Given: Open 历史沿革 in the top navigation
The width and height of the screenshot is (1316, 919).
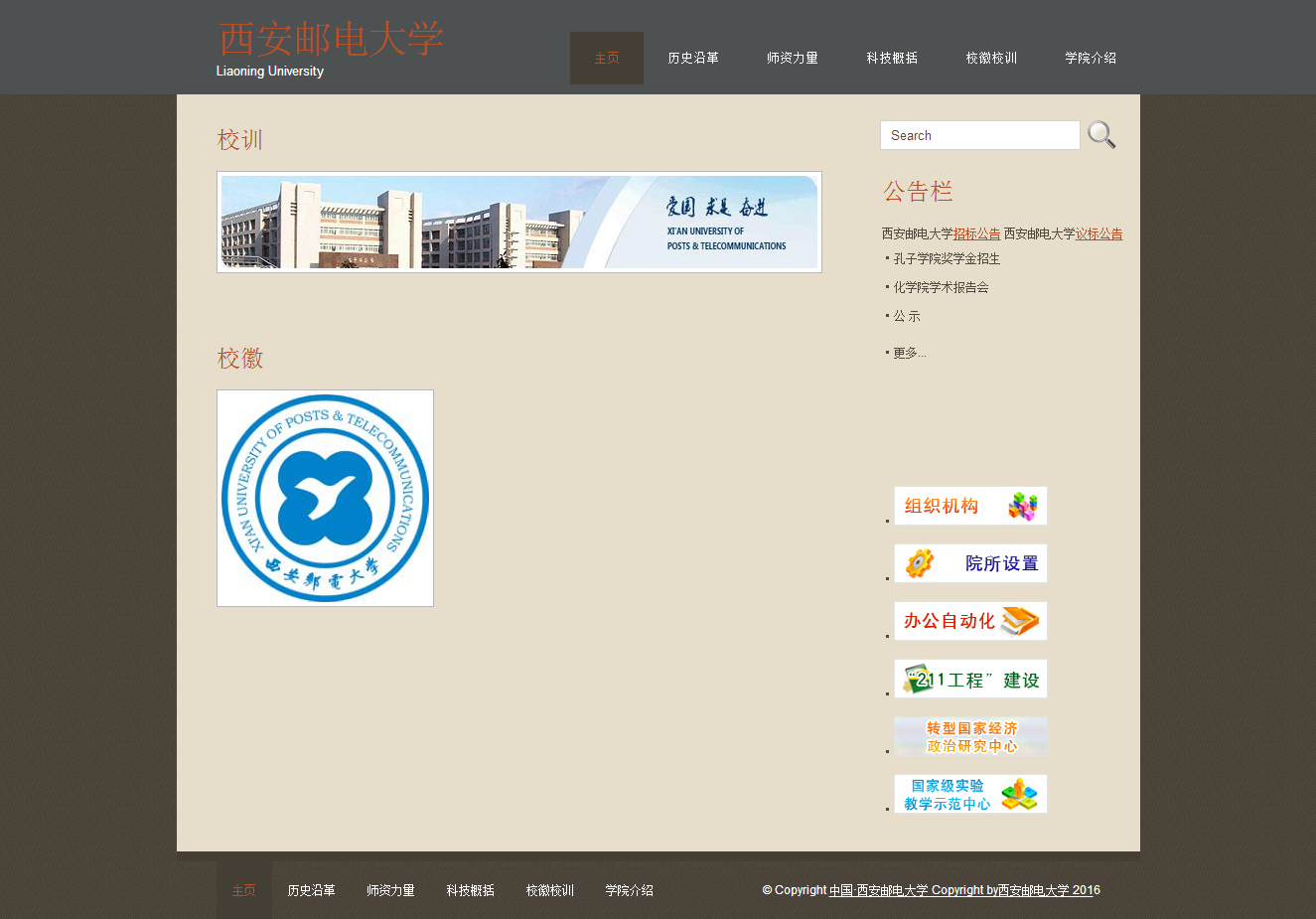Looking at the screenshot, I should pyautogui.click(x=693, y=59).
